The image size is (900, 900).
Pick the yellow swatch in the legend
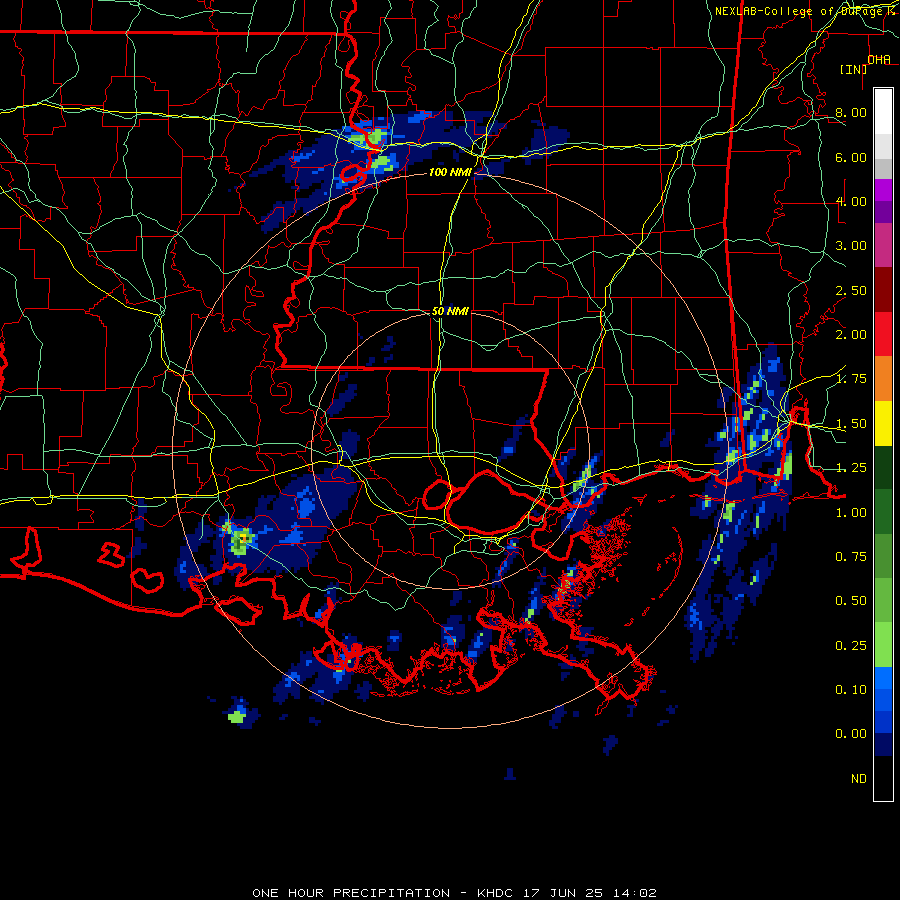point(883,423)
